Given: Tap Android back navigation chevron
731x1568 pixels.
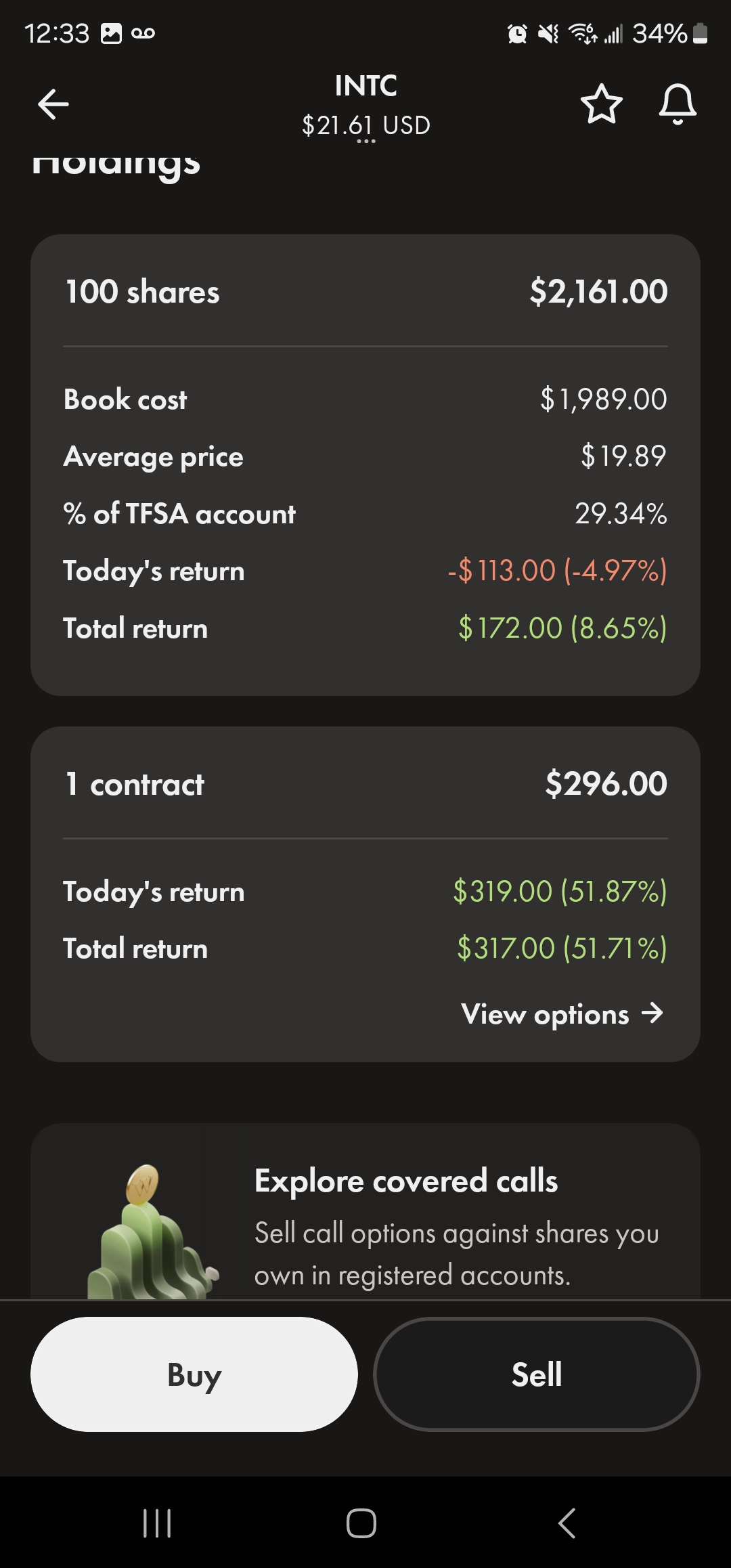Looking at the screenshot, I should [567, 1523].
